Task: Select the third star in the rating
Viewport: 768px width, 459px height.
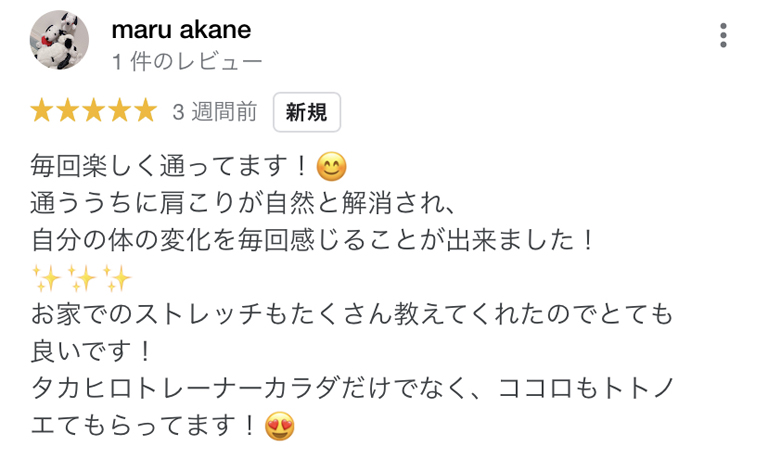Action: pyautogui.click(x=94, y=111)
